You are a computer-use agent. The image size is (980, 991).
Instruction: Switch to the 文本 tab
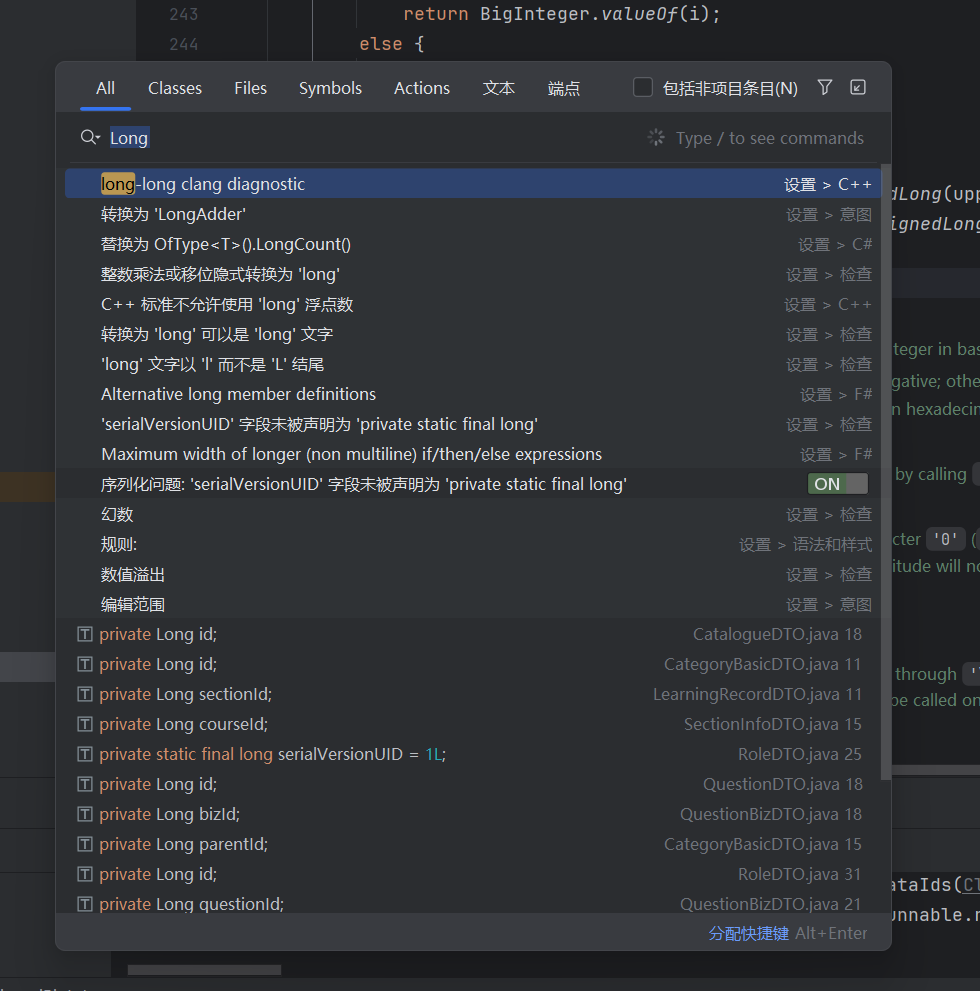499,88
